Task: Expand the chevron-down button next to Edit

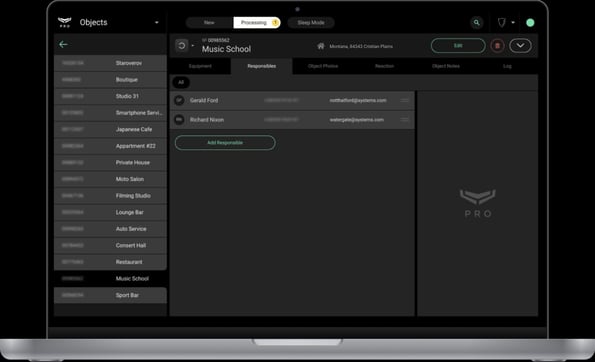Action: click(x=520, y=46)
